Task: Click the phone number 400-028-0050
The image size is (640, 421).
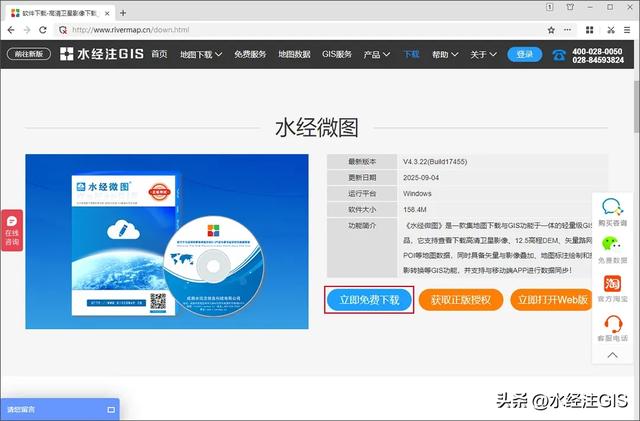Action: [x=597, y=51]
